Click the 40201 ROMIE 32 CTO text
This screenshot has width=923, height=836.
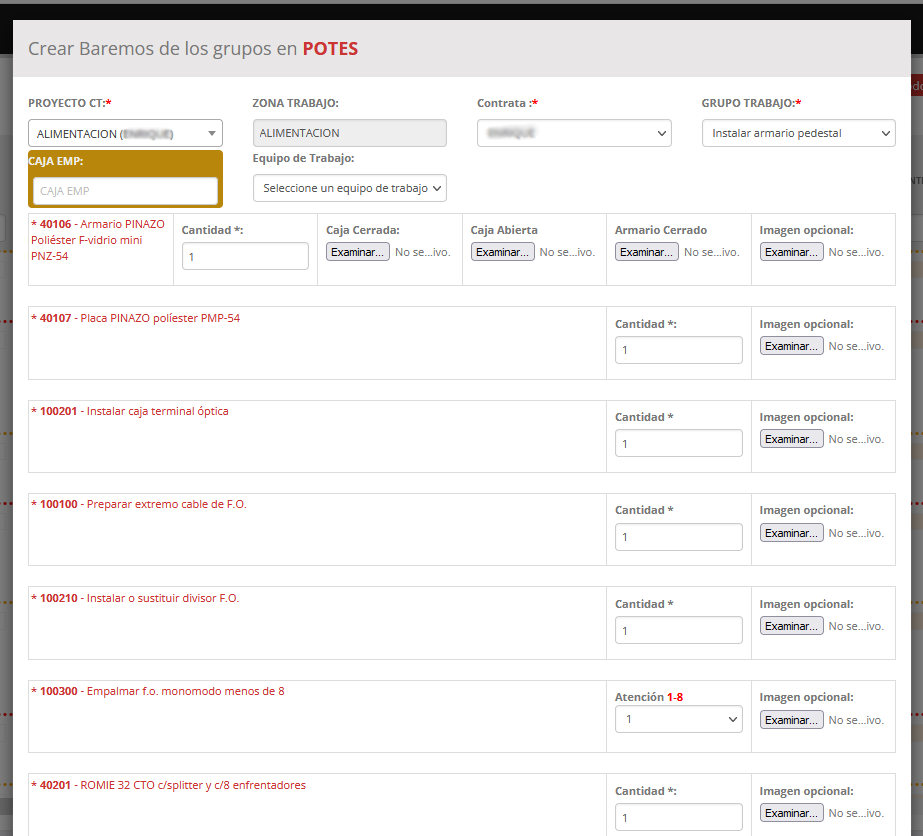(x=168, y=785)
